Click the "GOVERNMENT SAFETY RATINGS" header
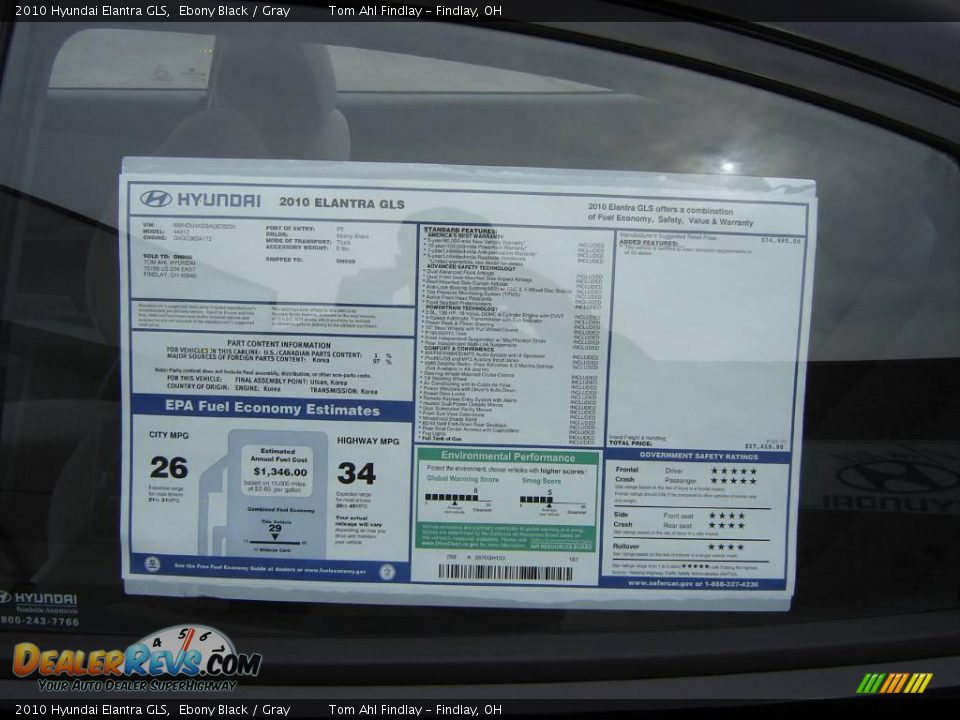This screenshot has width=960, height=720. (699, 456)
